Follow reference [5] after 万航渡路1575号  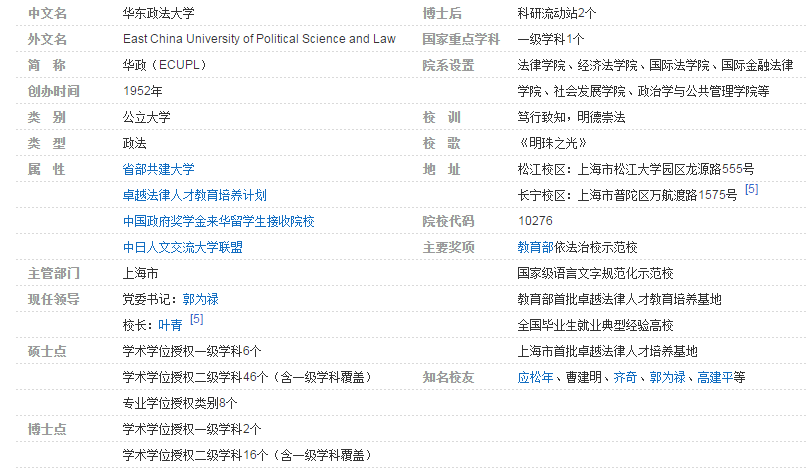point(751,189)
